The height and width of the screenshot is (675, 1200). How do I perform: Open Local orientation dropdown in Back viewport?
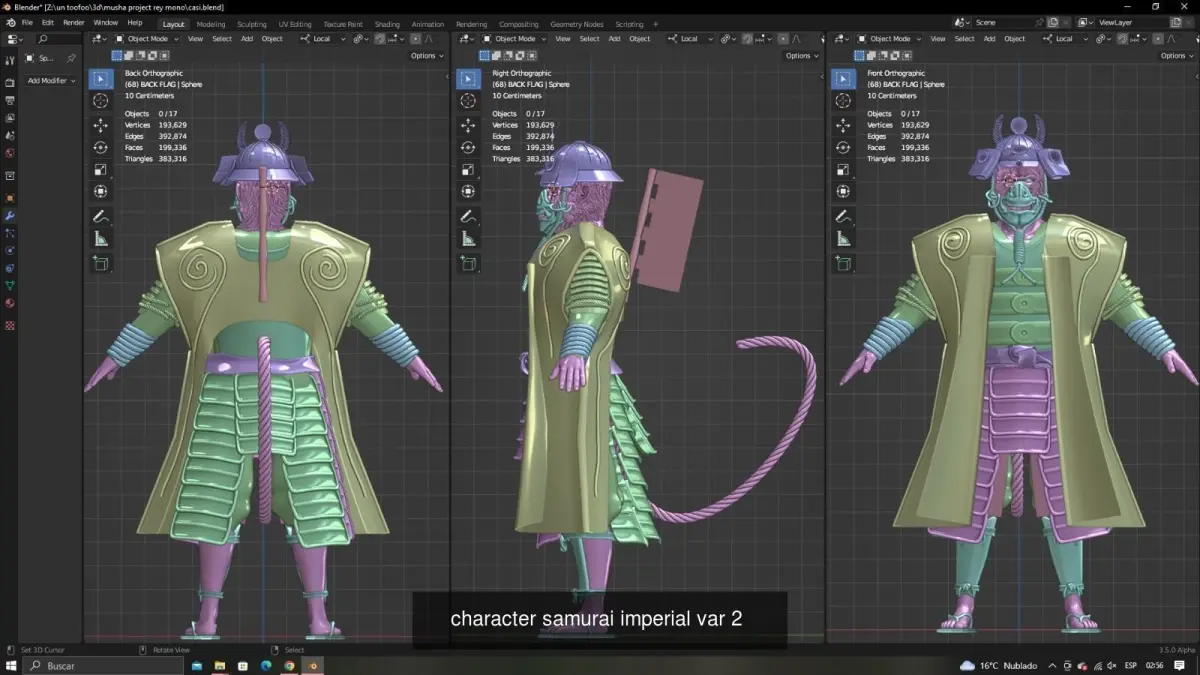(323, 39)
